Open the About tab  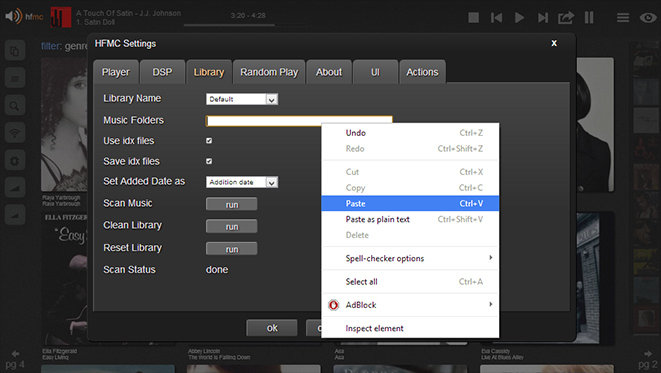coord(329,72)
